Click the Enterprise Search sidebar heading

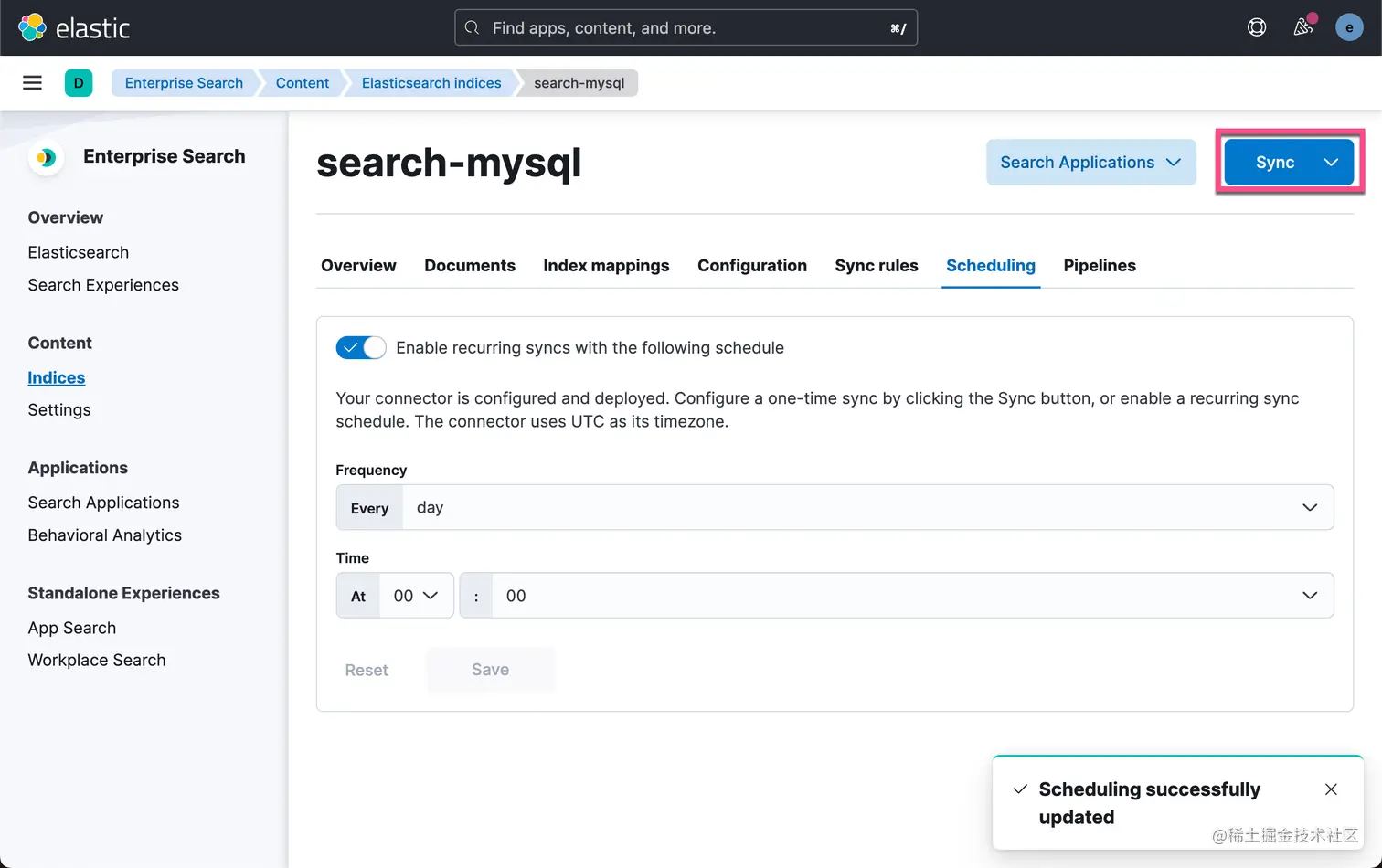click(x=165, y=156)
